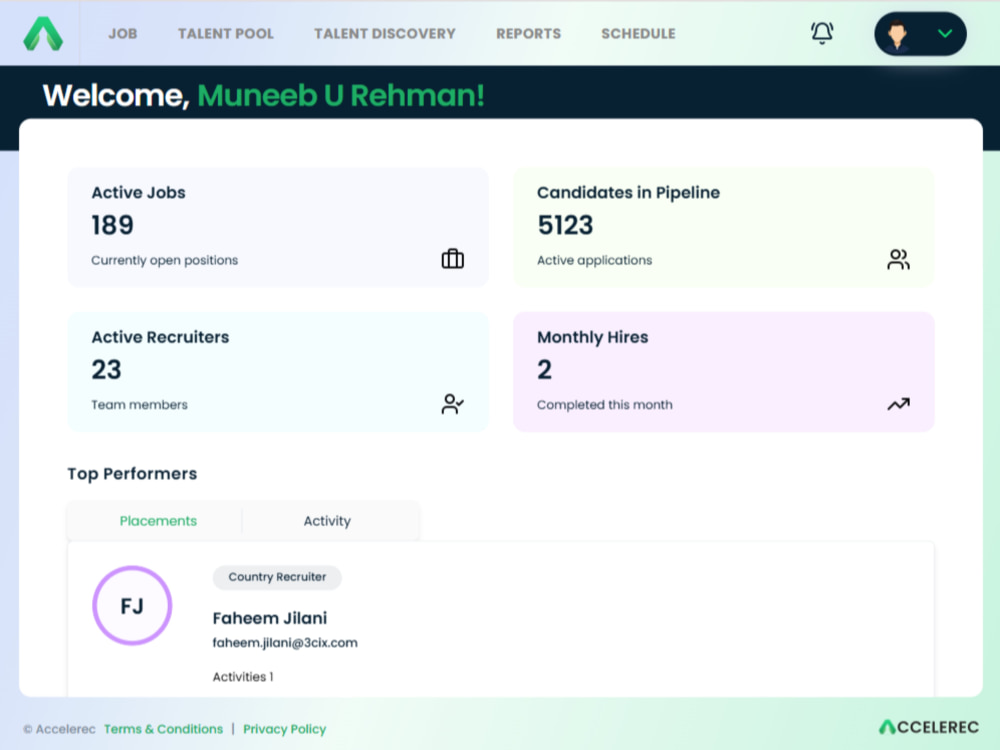The image size is (1000, 750).
Task: Open the notifications bell
Action: [x=822, y=33]
